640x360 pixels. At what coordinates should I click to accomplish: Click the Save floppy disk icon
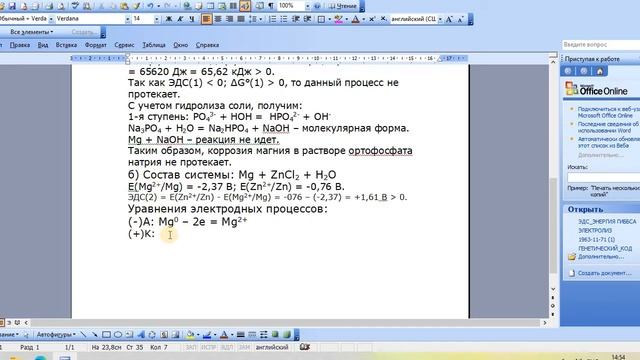tap(12, 6)
